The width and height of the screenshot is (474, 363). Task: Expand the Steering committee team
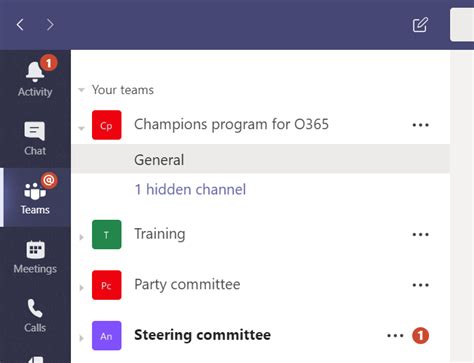(81, 338)
